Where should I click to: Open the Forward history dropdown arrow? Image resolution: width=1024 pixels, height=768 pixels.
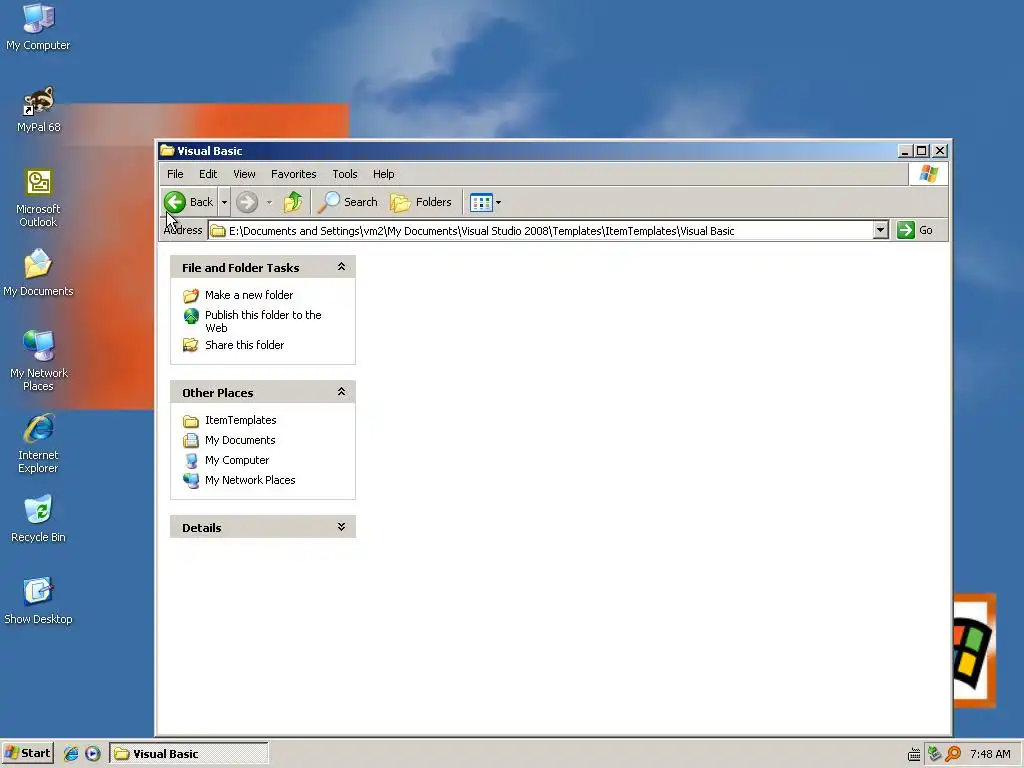(269, 202)
